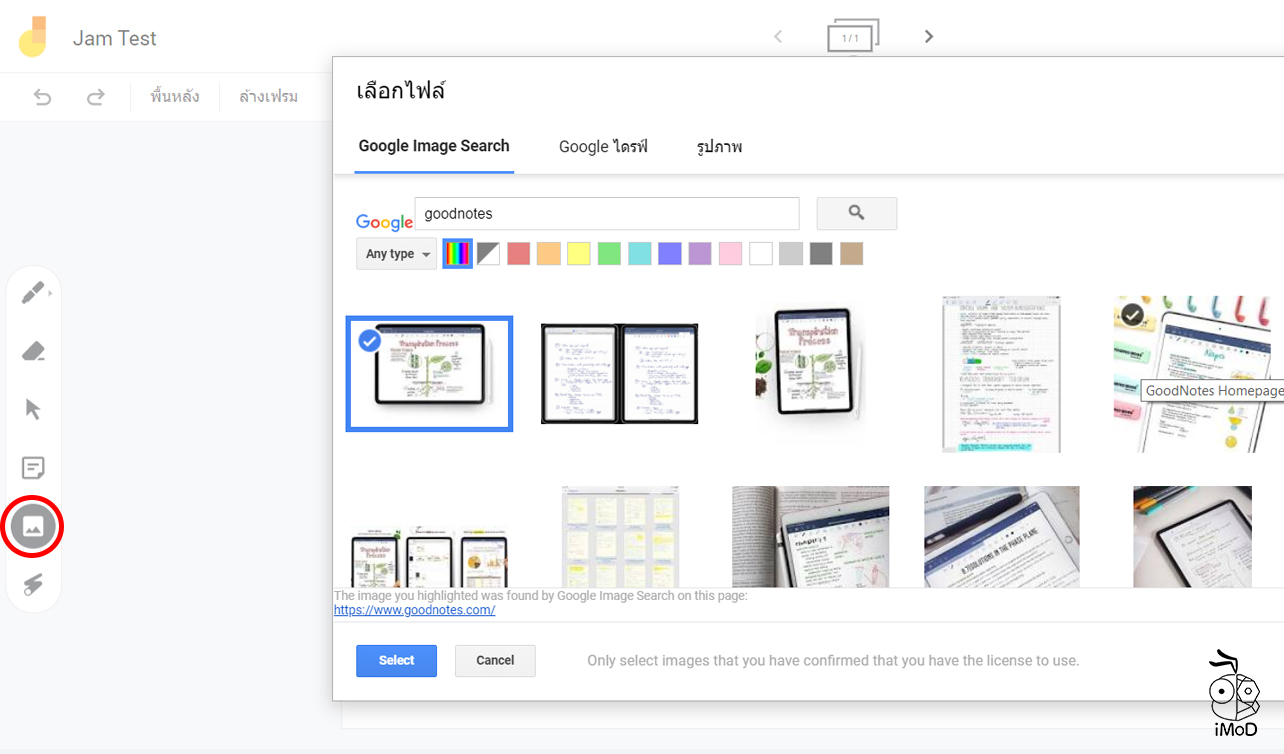Advance frames with the right chevron

pyautogui.click(x=928, y=35)
